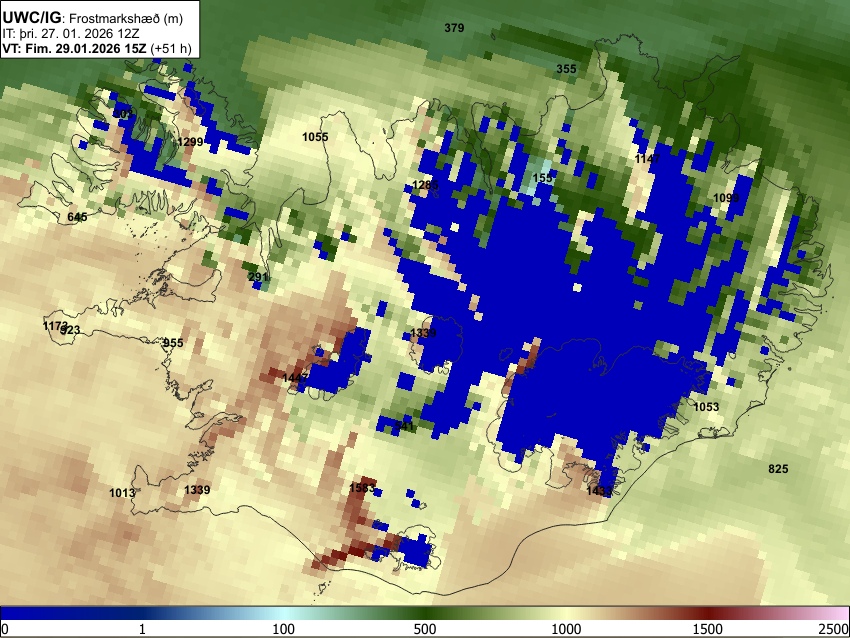Viewport: 850px width, 638px height.
Task: Select the 1299 value in the Westfjords
Action: coord(190,142)
